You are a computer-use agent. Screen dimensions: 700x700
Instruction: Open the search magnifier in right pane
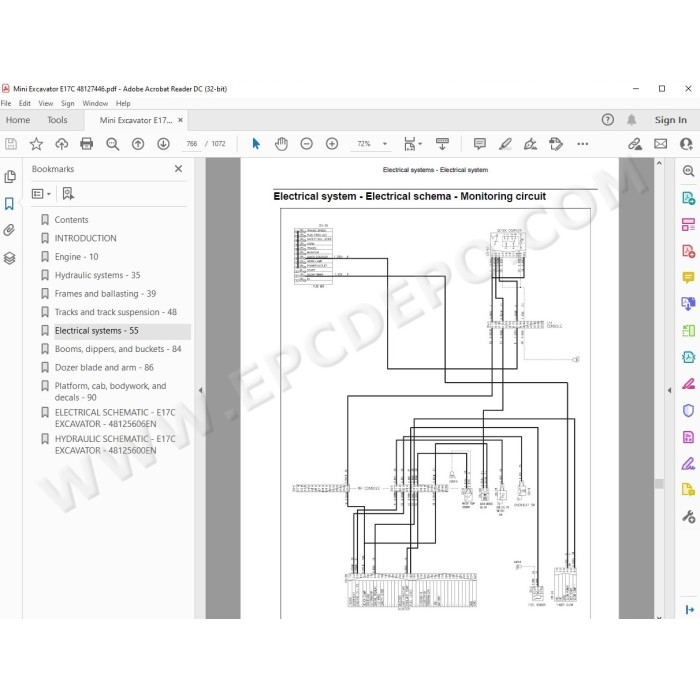click(x=688, y=171)
